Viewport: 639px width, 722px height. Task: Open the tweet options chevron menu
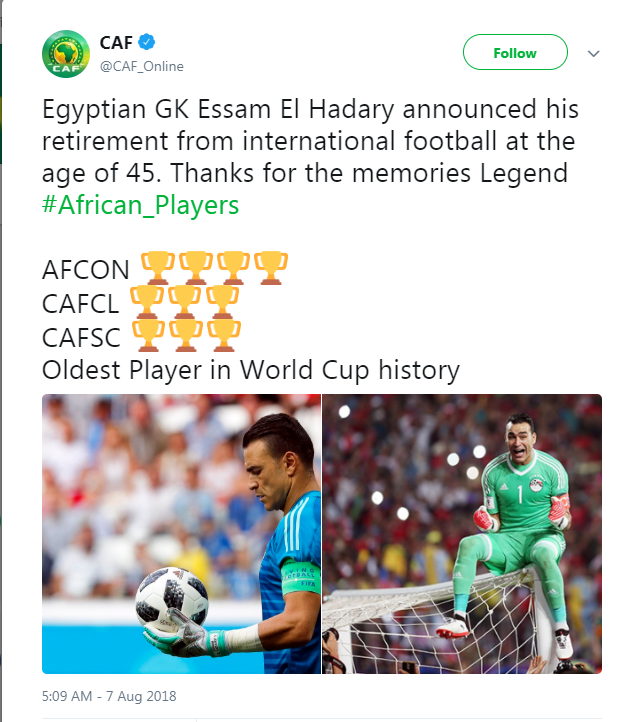[593, 53]
